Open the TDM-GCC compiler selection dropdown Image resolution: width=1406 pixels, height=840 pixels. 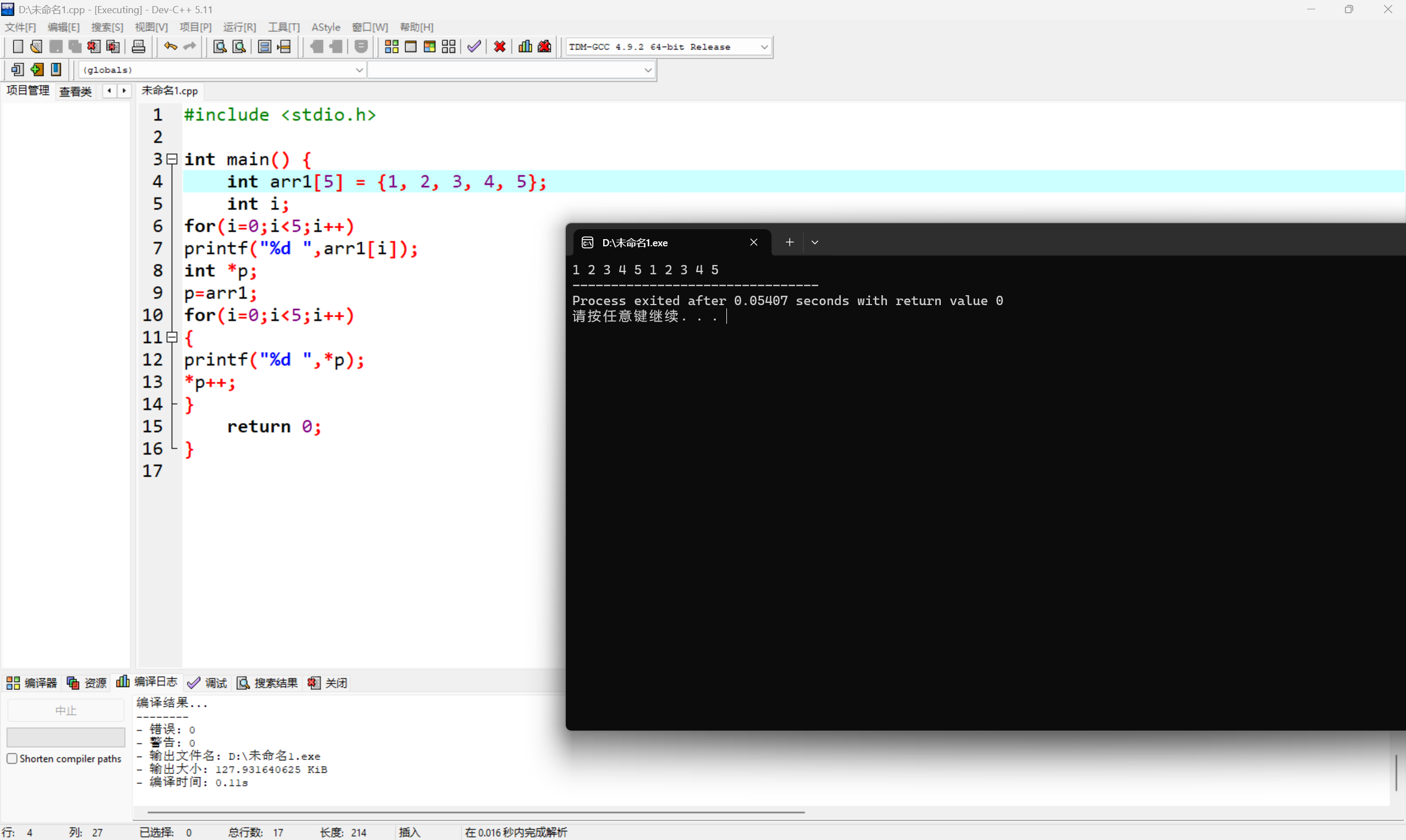pyautogui.click(x=764, y=47)
